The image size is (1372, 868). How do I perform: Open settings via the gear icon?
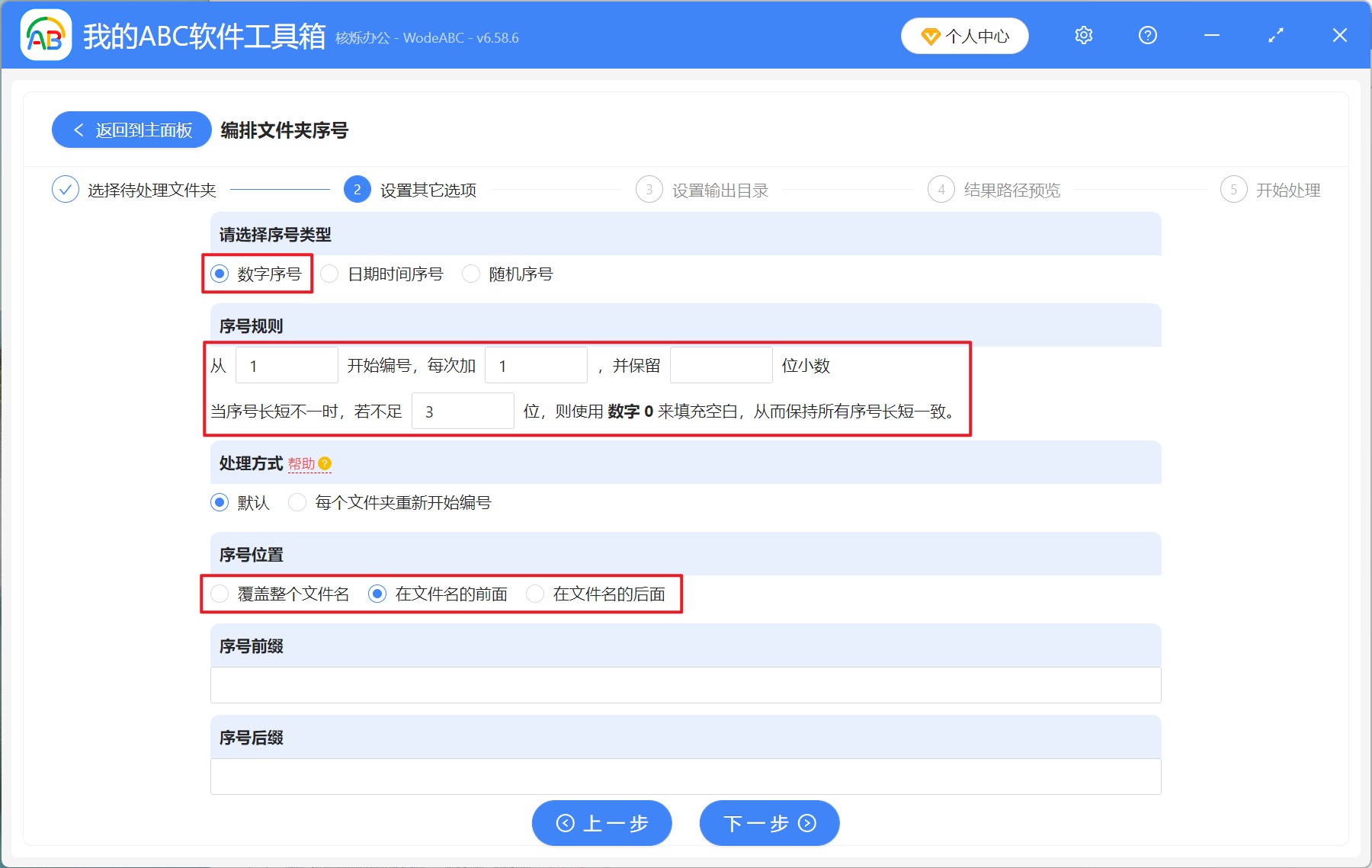point(1082,35)
